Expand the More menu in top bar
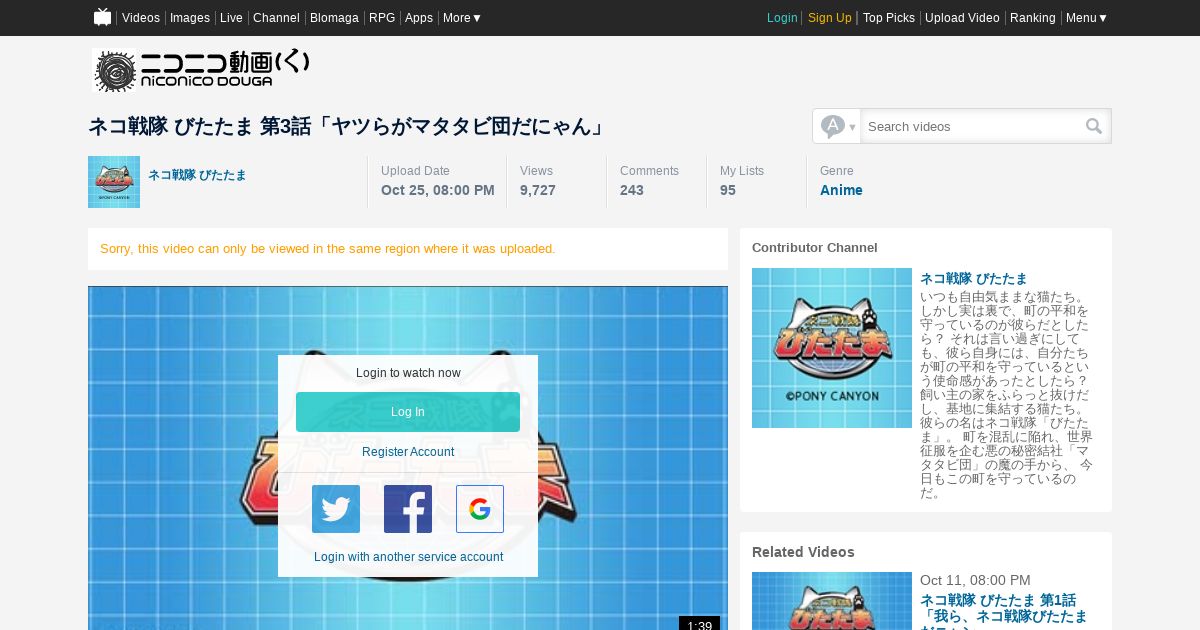 (x=462, y=17)
